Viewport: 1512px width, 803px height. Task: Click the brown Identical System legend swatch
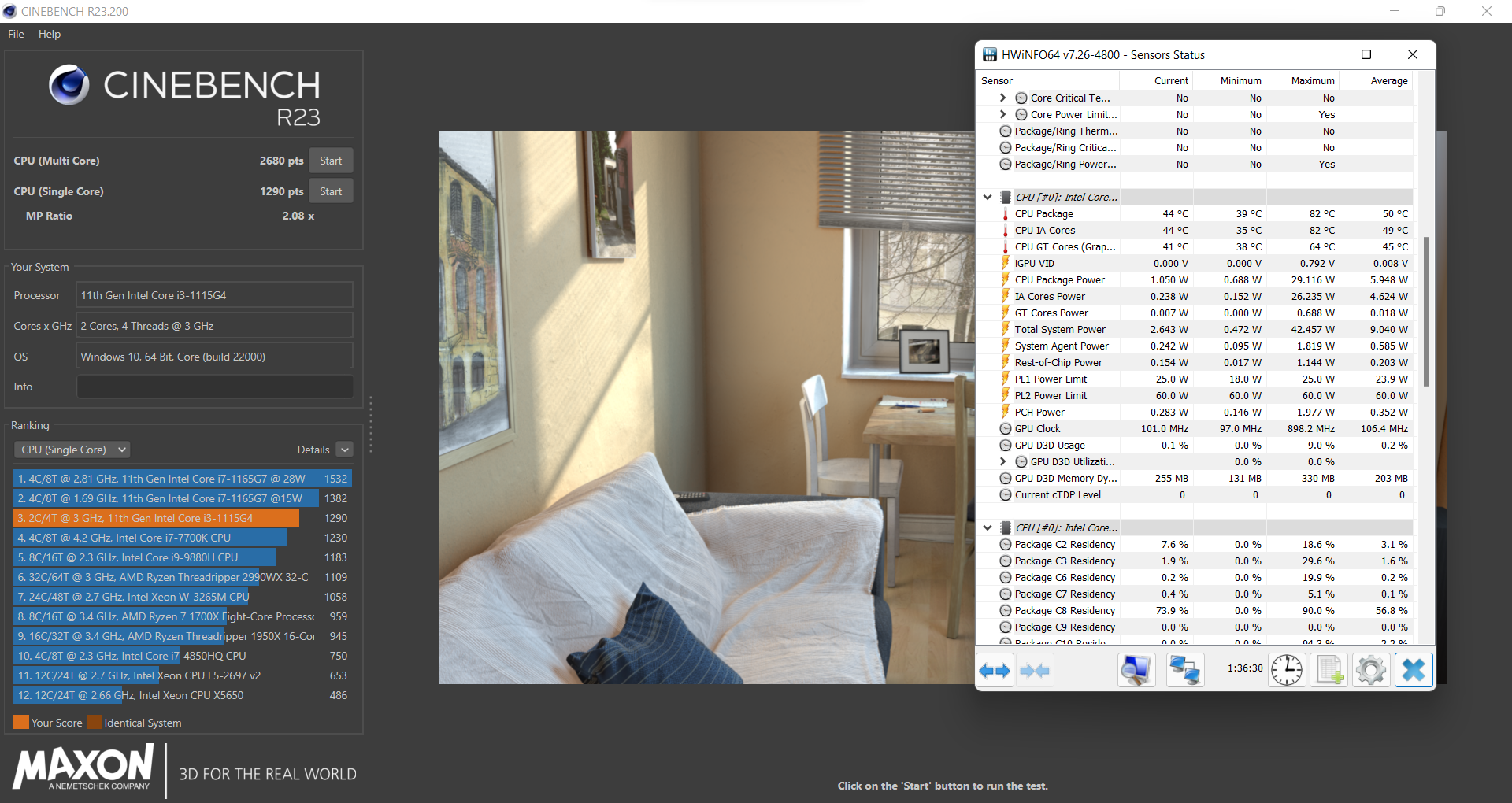pyautogui.click(x=94, y=722)
